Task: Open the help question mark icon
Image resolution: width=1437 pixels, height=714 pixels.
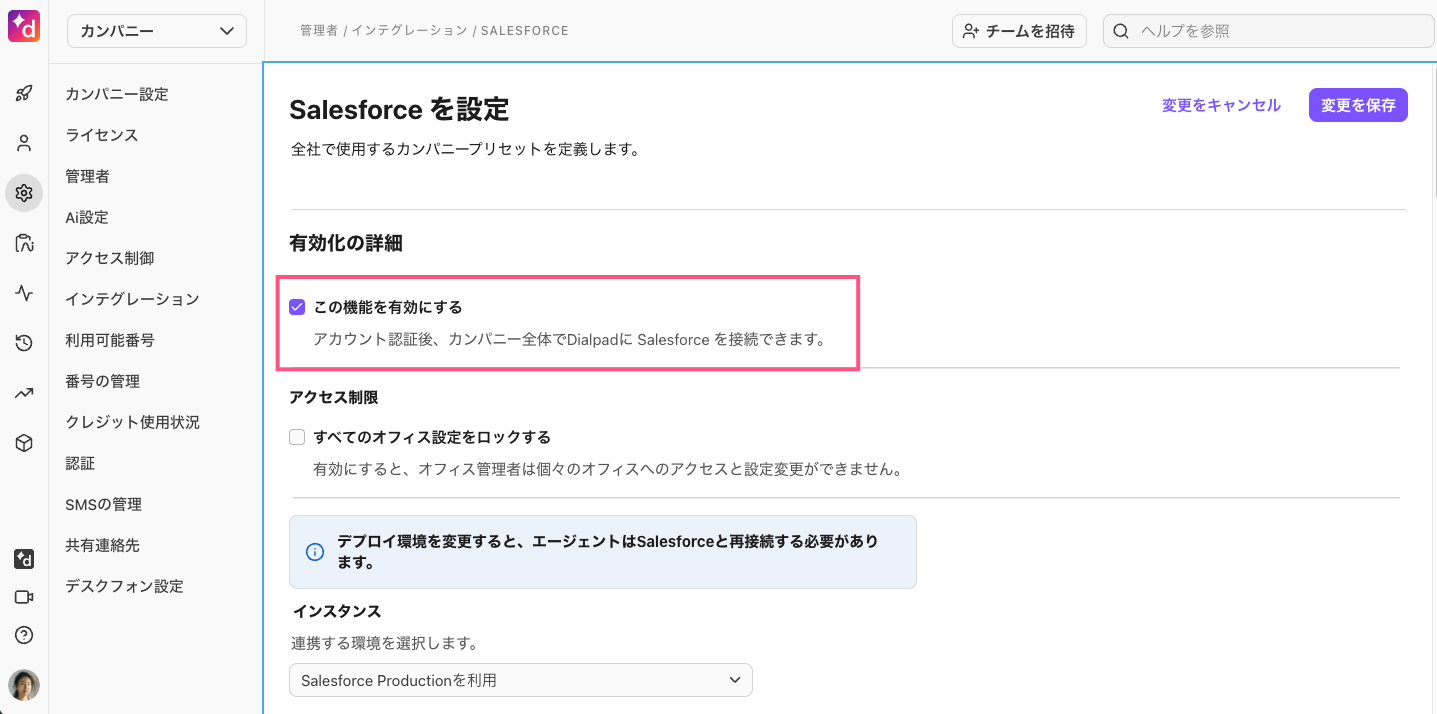Action: pos(24,635)
